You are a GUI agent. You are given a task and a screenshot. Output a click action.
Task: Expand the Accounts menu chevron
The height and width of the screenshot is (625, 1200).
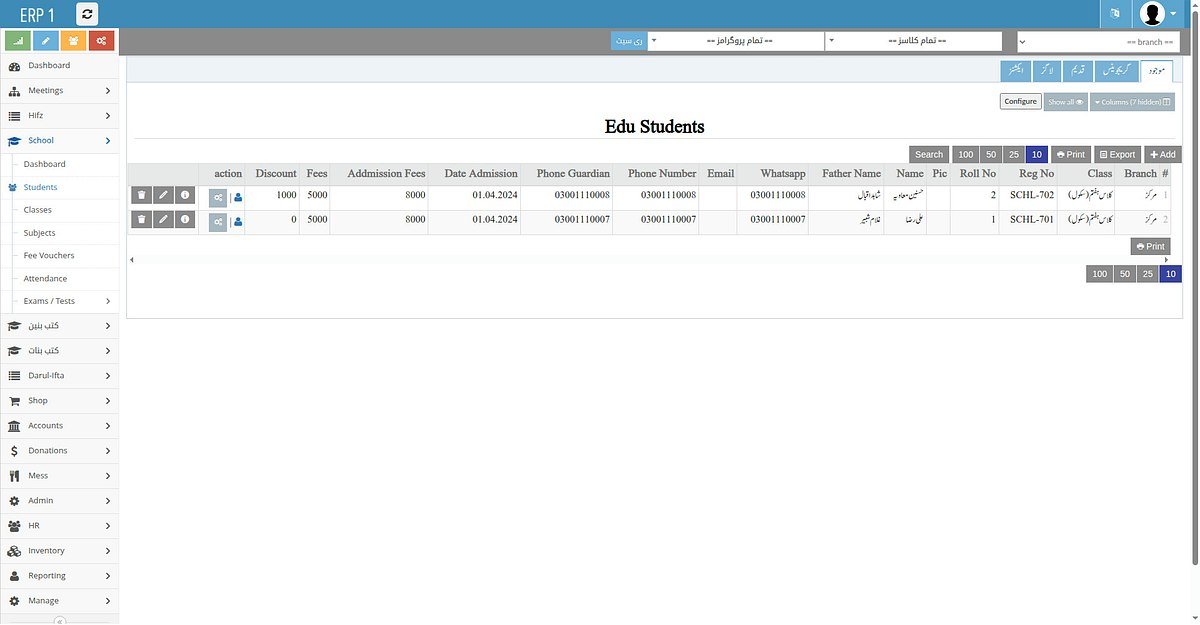[107, 426]
